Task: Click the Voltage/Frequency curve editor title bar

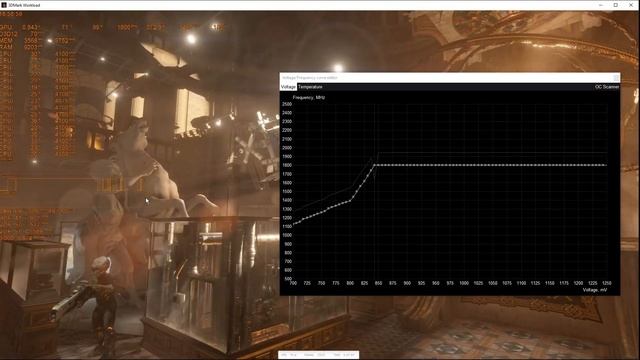Action: coord(450,78)
